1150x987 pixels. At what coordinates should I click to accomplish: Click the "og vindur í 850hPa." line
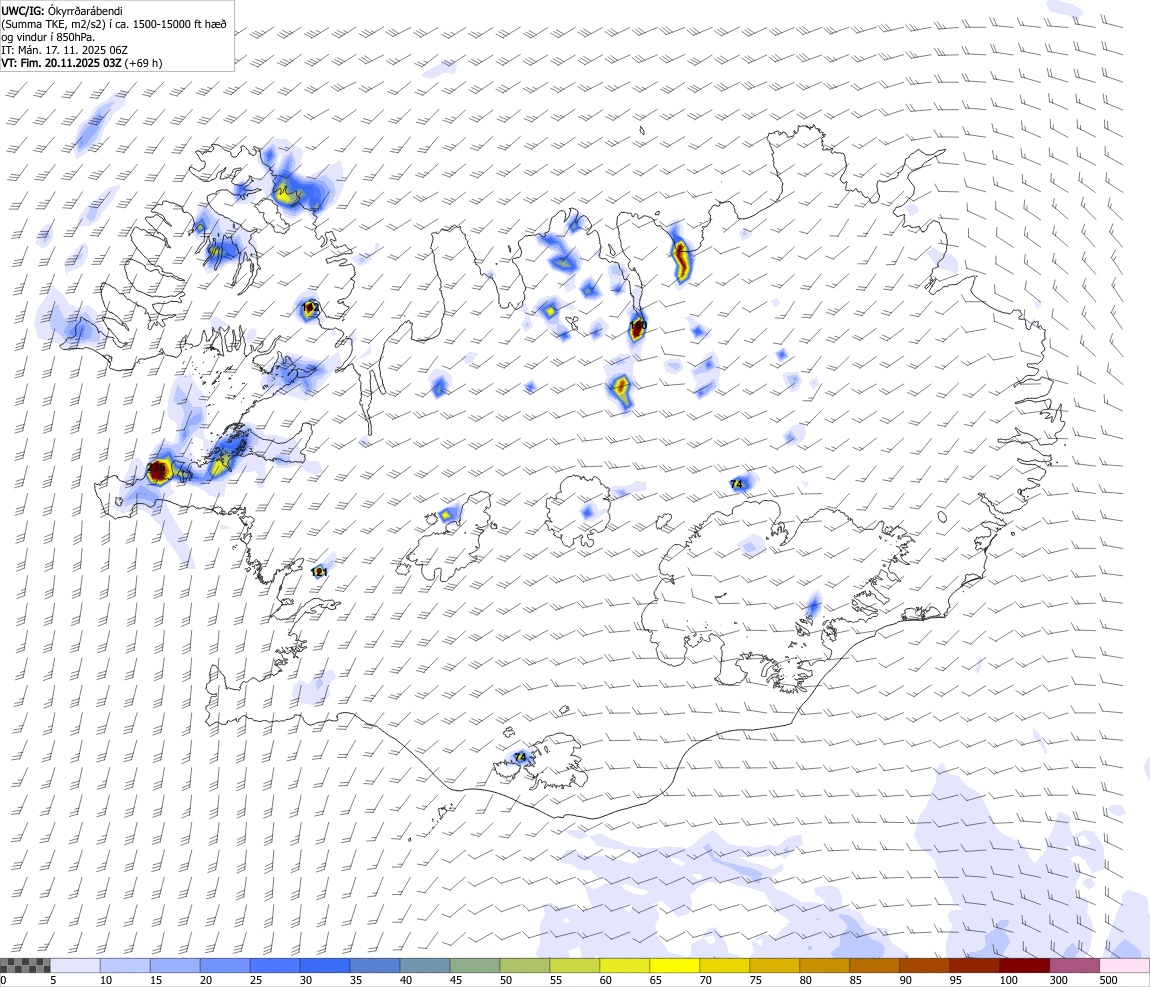[x=48, y=37]
